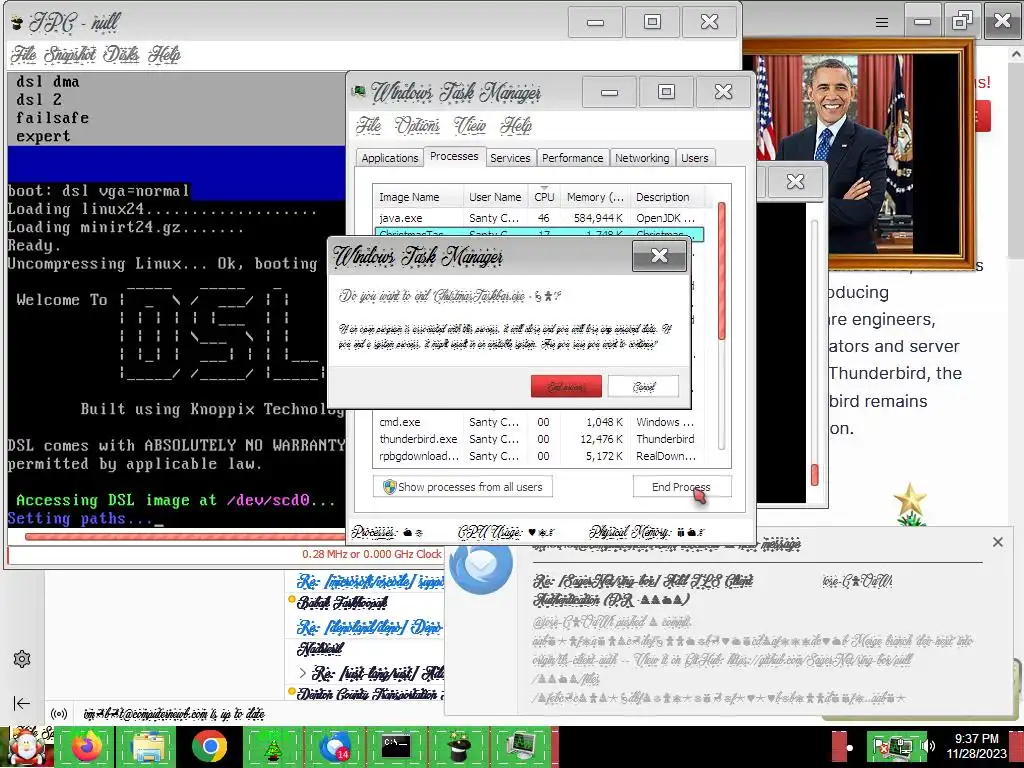Image resolution: width=1024 pixels, height=768 pixels.
Task: Launch Google Chrome from the taskbar
Action: [210, 746]
